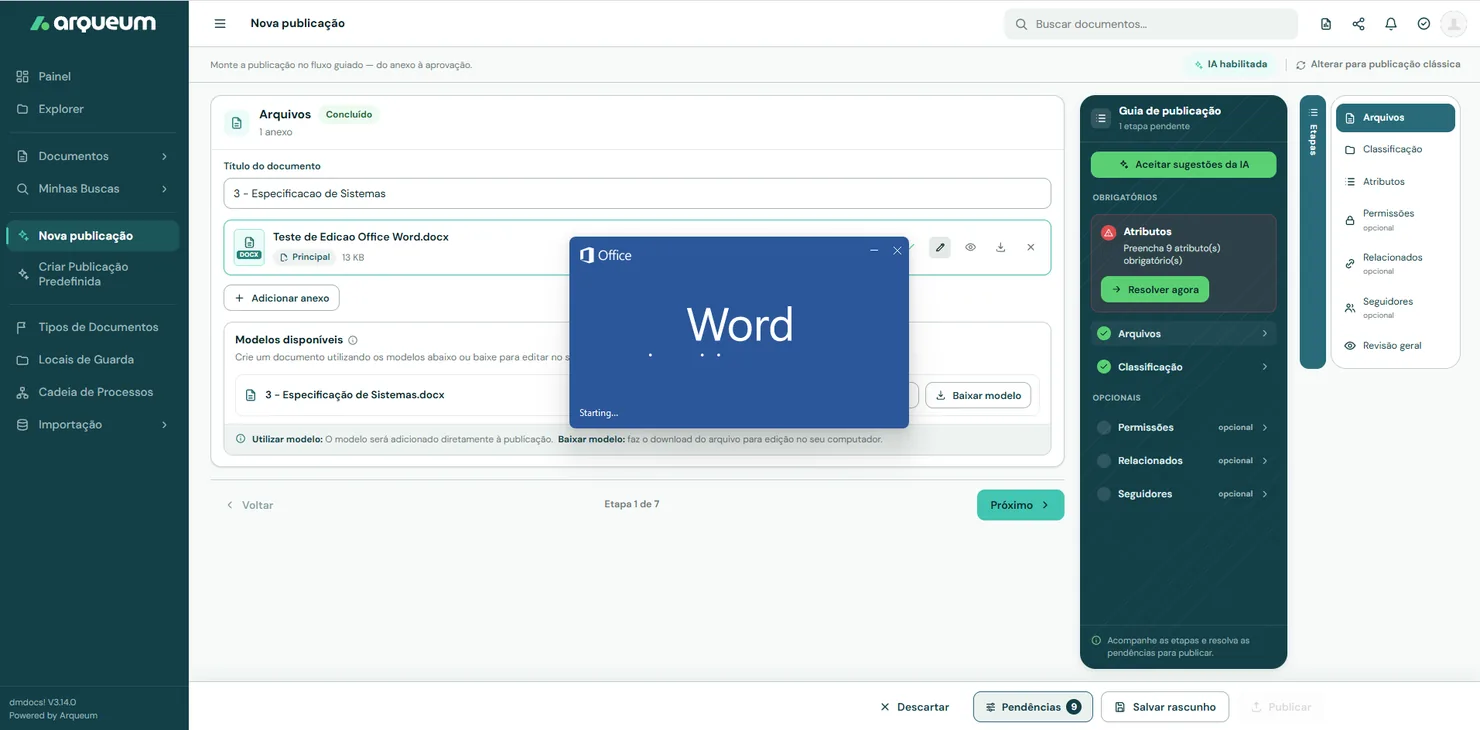Open Cadeia de Processos
Viewport: 1480px width, 730px height.
pos(92,392)
